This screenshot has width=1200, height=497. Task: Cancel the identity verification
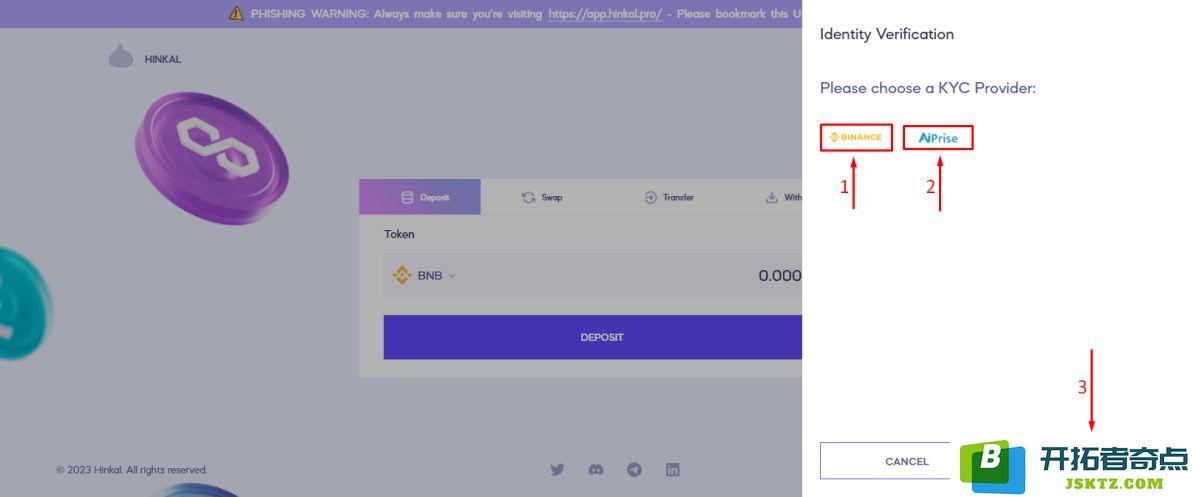click(885, 461)
